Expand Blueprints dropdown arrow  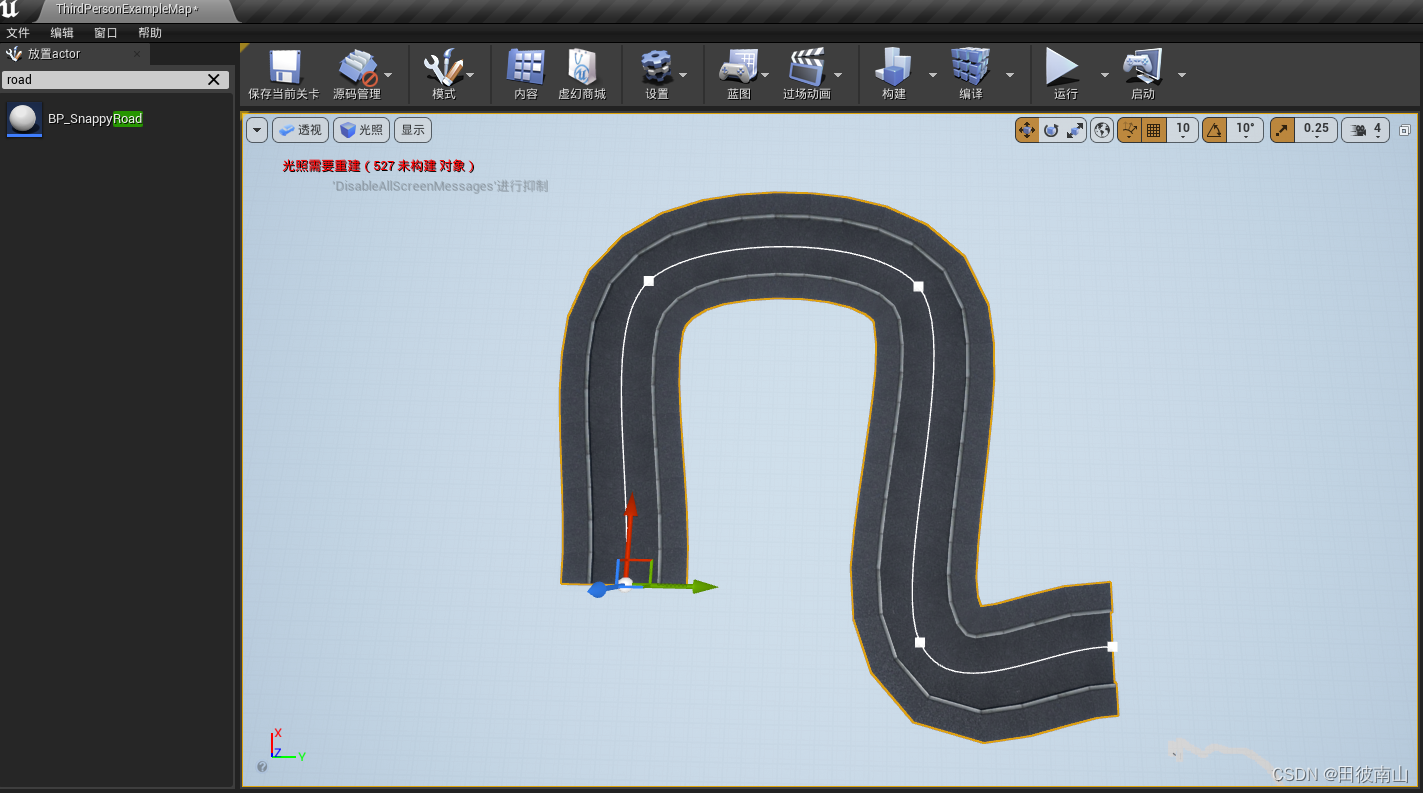click(765, 75)
